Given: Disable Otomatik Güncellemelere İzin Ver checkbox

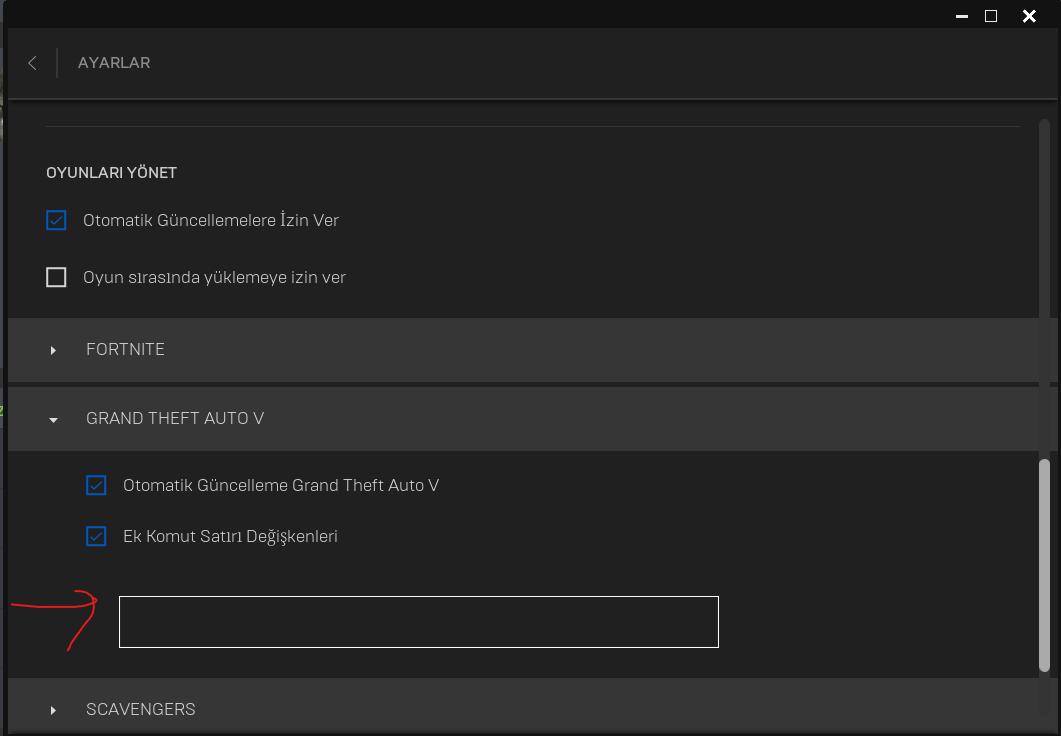Looking at the screenshot, I should tap(56, 220).
